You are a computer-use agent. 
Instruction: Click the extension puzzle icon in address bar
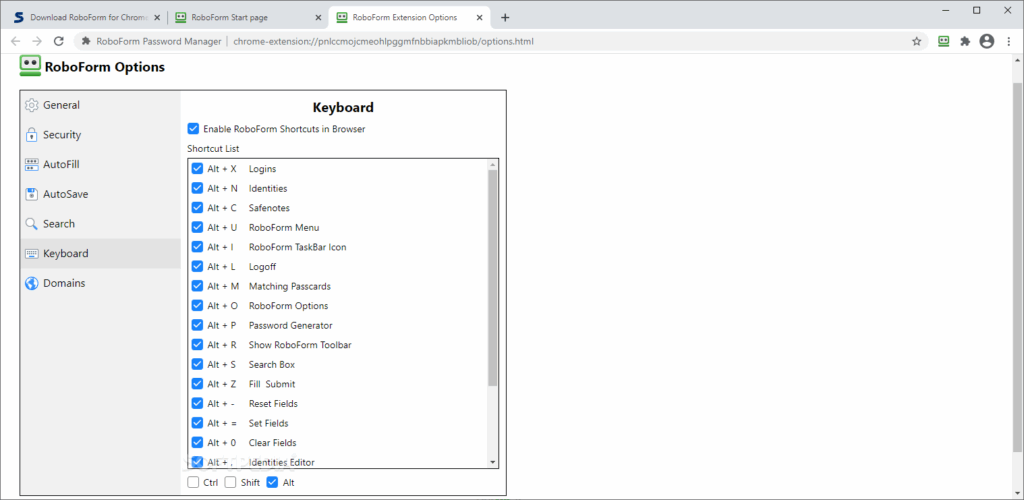[86, 41]
